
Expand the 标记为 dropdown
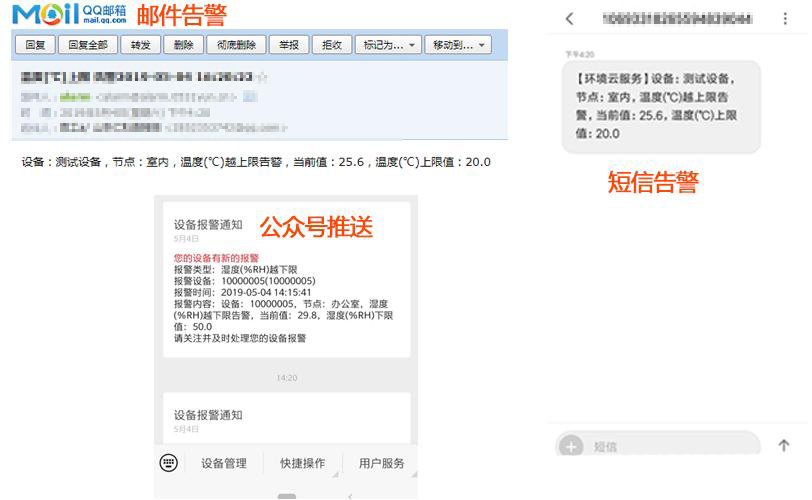coord(385,45)
